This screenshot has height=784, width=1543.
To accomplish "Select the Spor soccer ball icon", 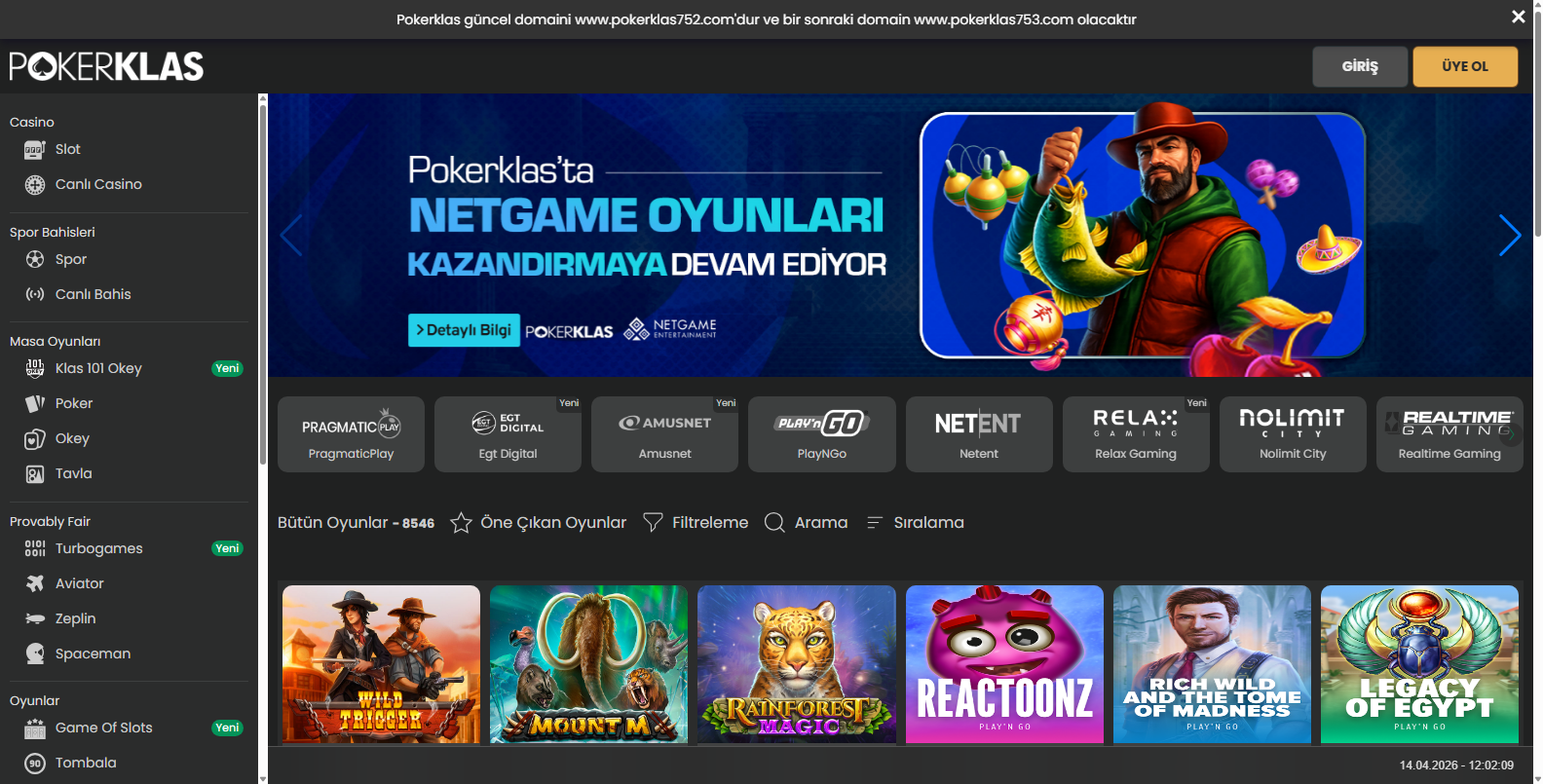I will pyautogui.click(x=35, y=259).
